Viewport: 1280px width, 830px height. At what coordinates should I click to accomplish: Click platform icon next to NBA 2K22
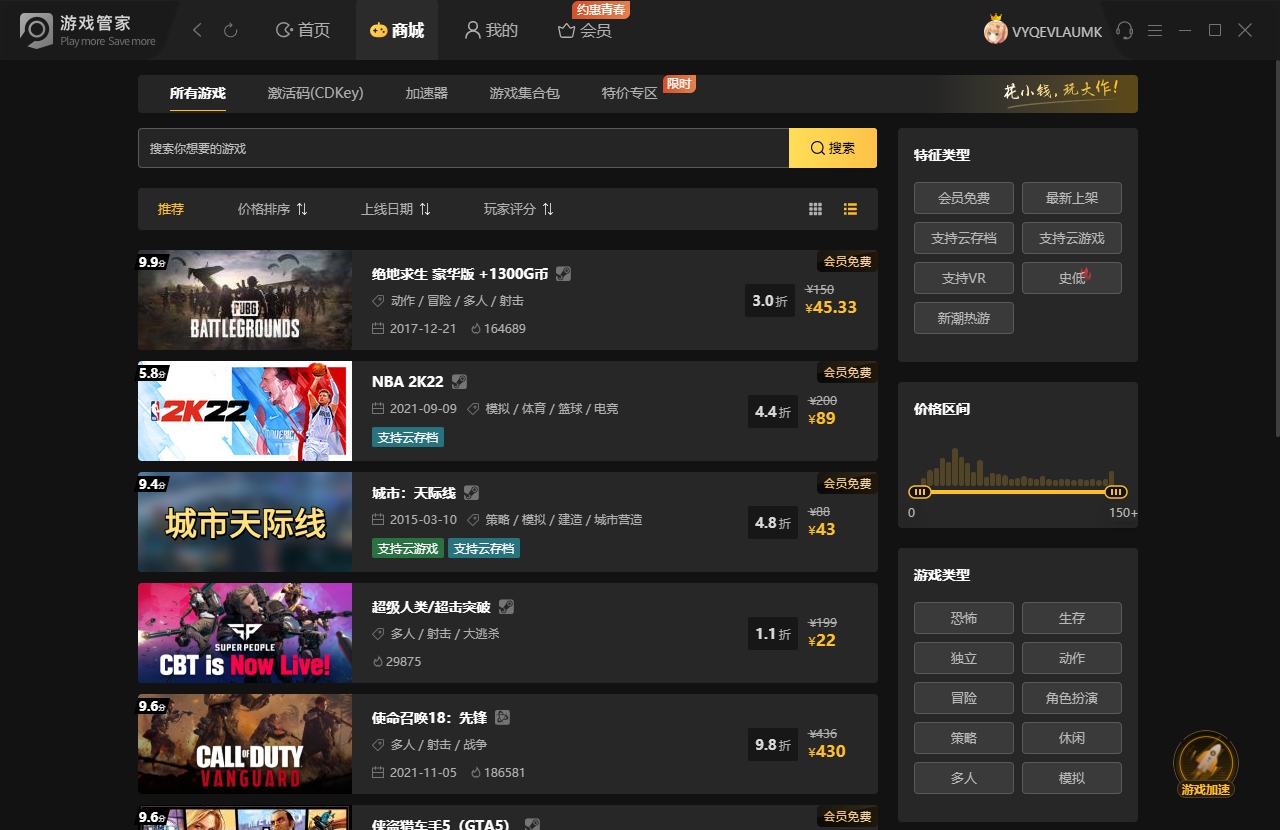click(x=459, y=381)
